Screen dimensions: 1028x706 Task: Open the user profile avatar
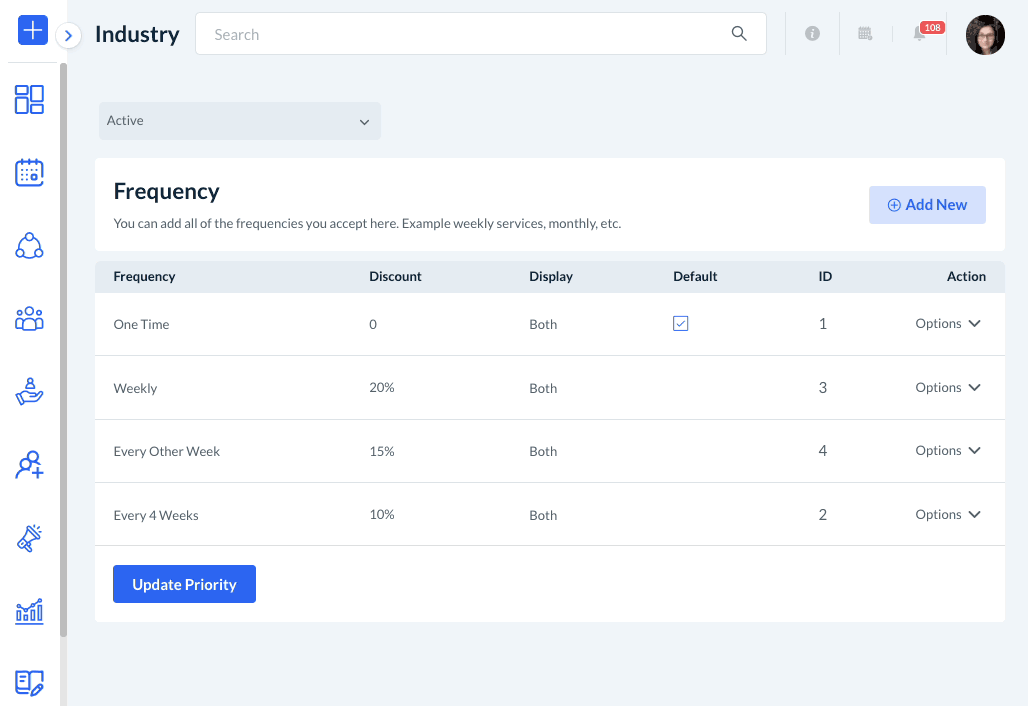click(x=984, y=35)
